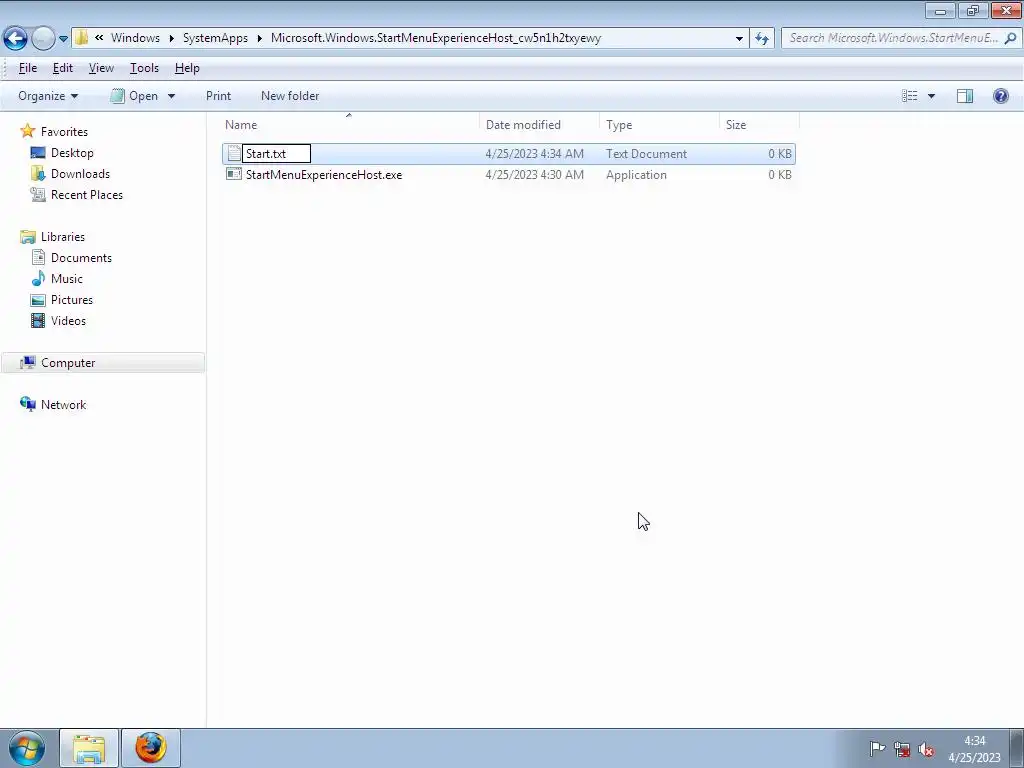Open the Videos library
1024x768 pixels.
(x=69, y=321)
